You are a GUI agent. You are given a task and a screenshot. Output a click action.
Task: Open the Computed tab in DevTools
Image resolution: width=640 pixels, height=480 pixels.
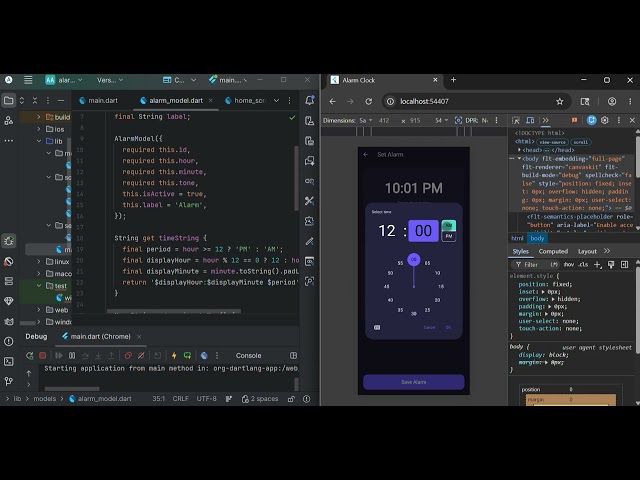pyautogui.click(x=553, y=251)
